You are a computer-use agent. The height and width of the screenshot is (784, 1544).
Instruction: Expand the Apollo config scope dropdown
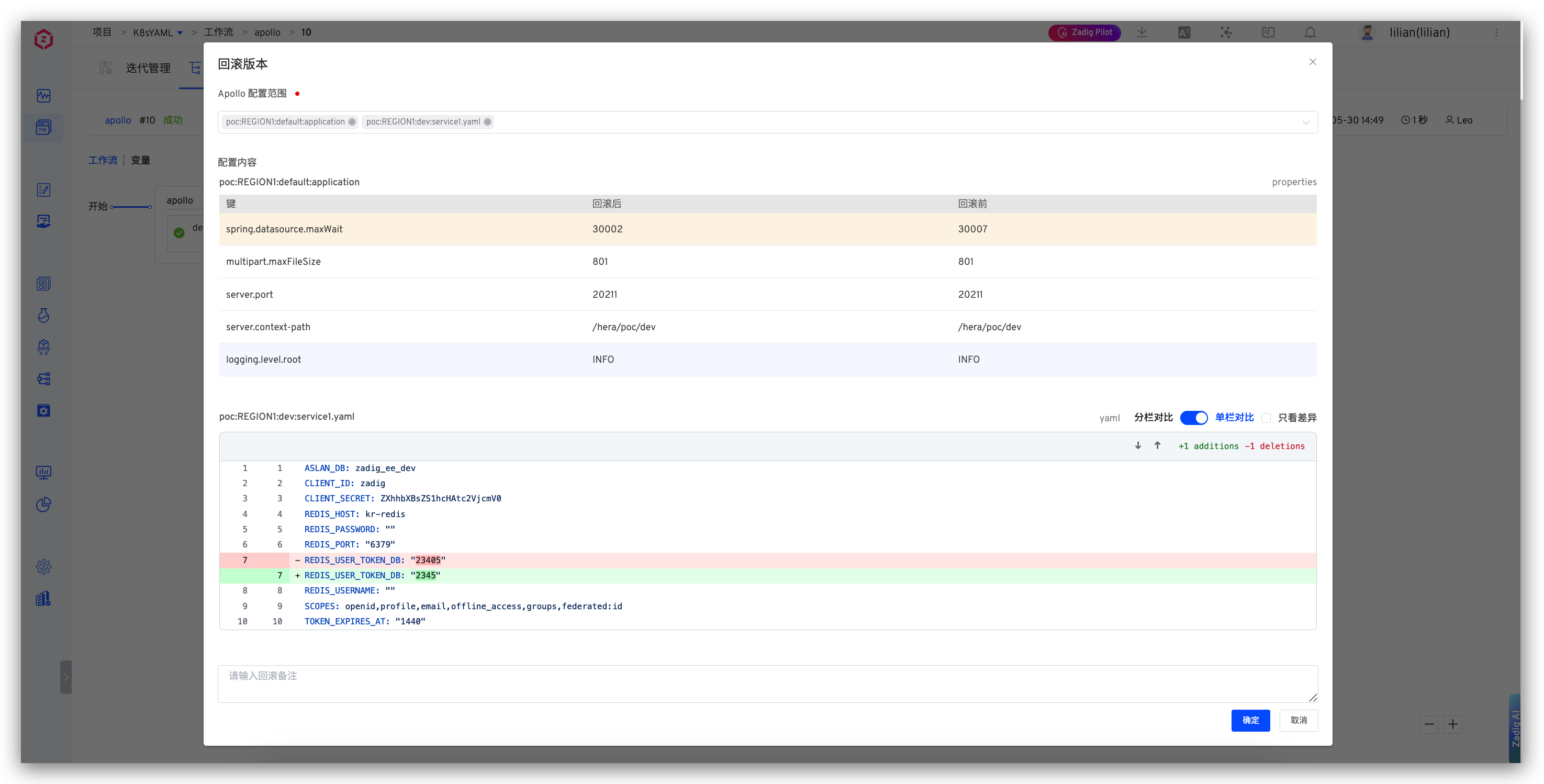coord(1305,122)
